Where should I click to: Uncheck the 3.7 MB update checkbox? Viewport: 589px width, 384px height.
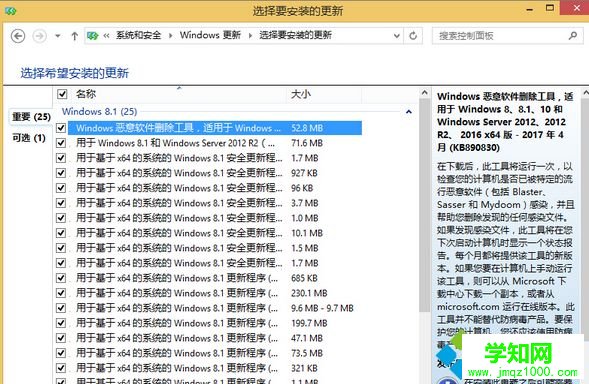tap(61, 203)
